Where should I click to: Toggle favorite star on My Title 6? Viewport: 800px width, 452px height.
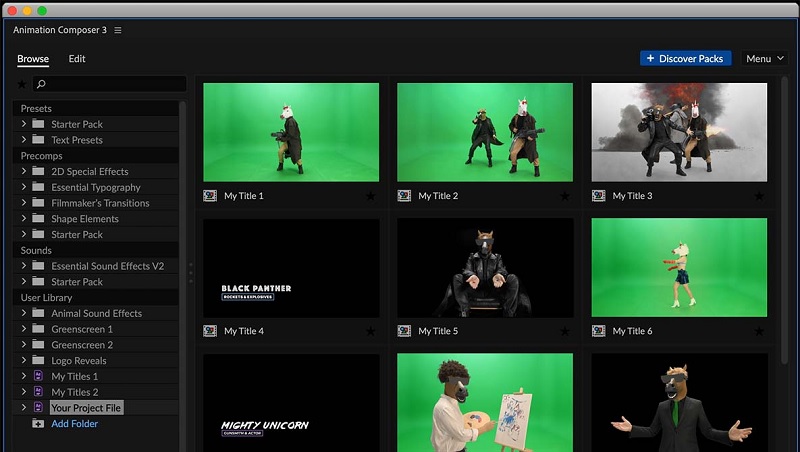click(759, 331)
